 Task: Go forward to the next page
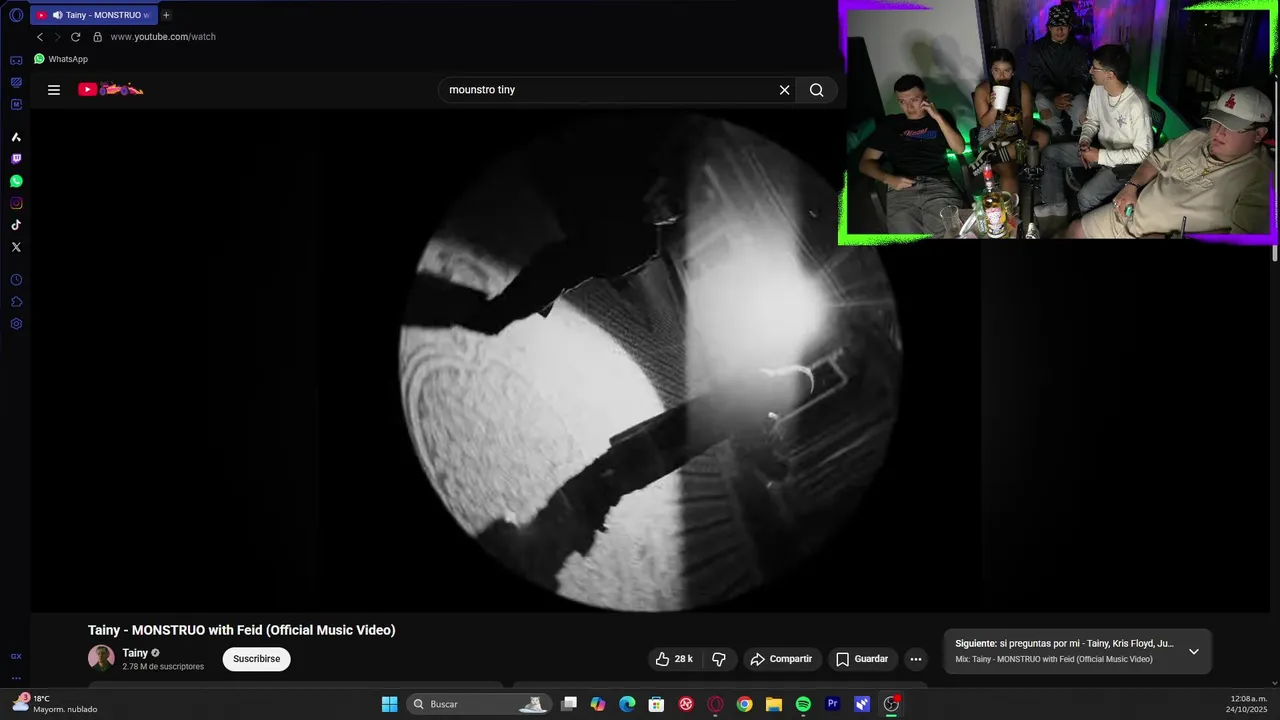click(57, 37)
